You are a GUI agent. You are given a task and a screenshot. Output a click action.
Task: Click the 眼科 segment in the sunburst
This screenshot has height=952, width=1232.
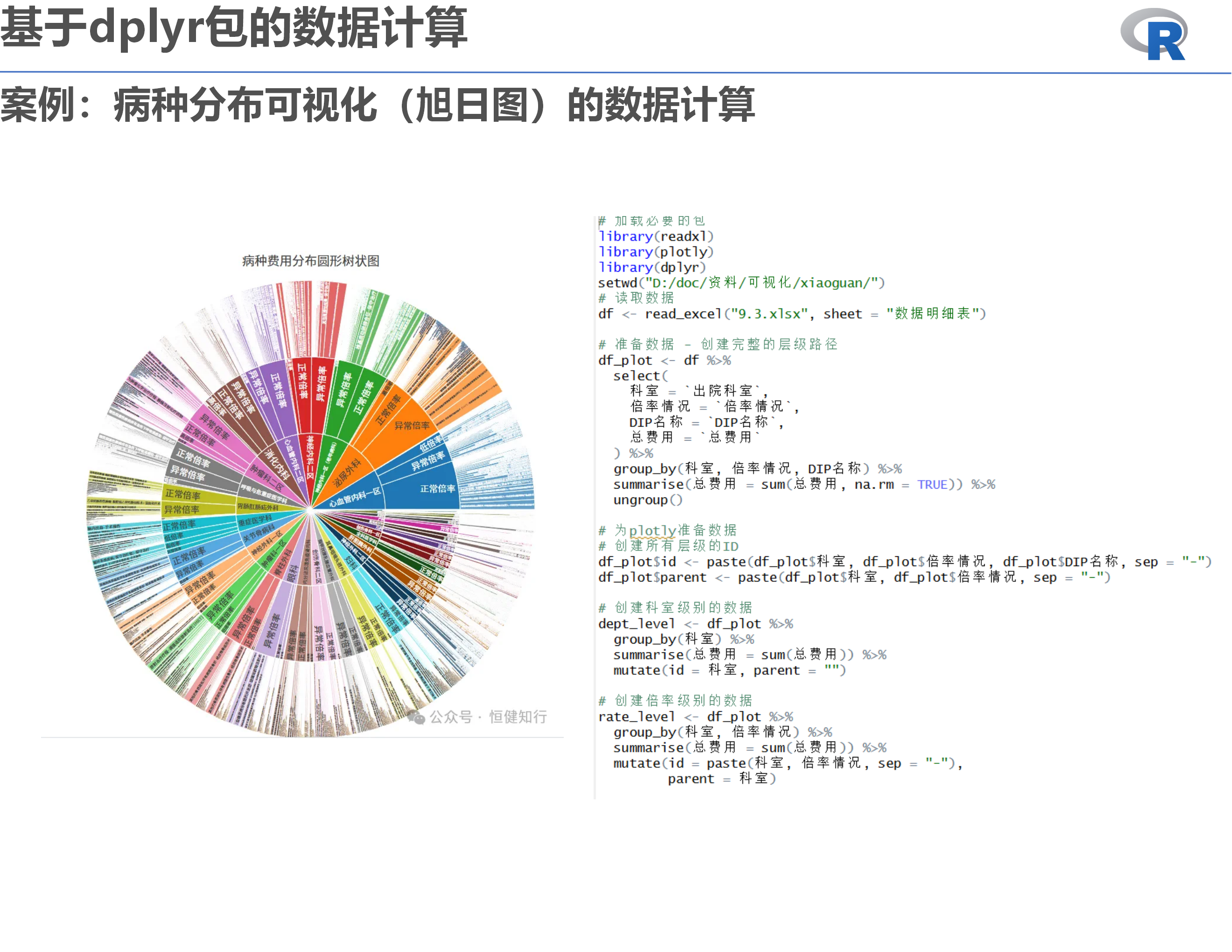pyautogui.click(x=292, y=573)
